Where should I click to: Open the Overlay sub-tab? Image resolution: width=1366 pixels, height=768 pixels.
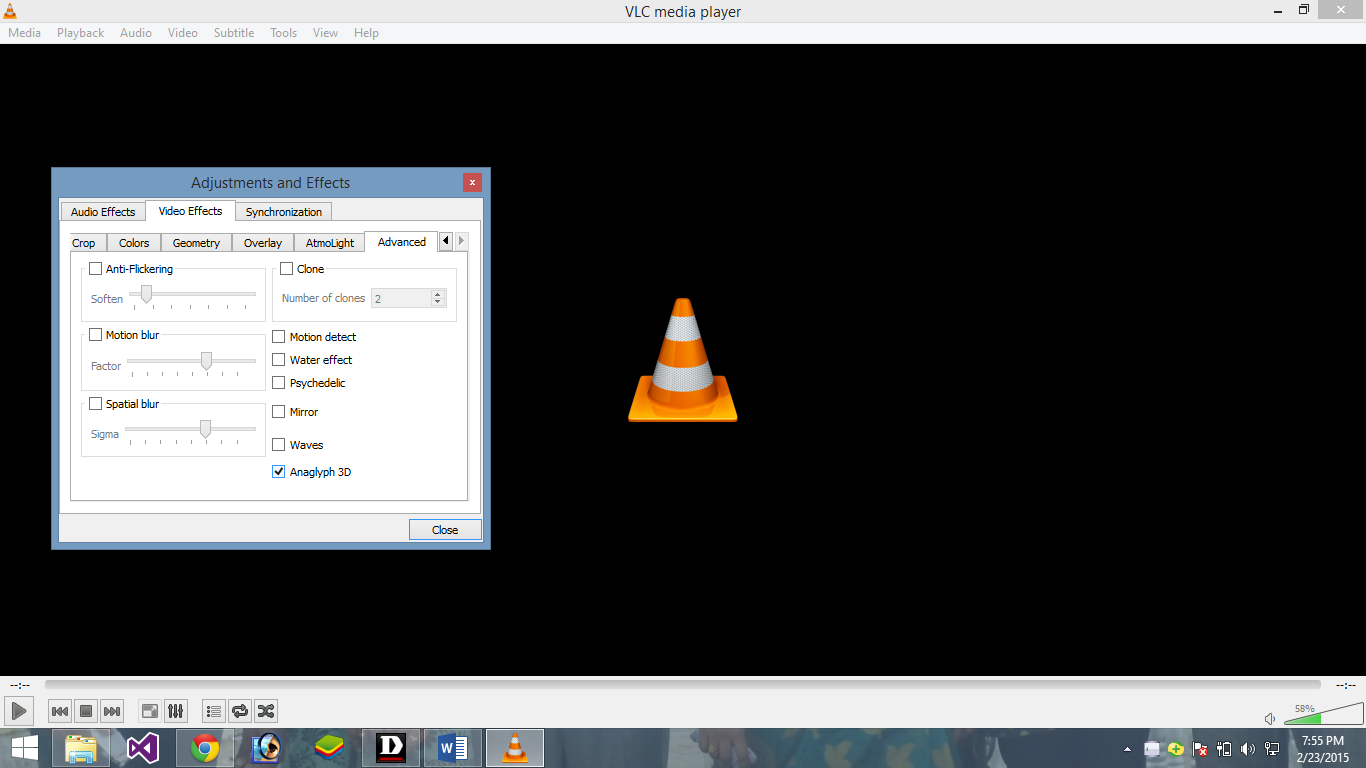(263, 243)
